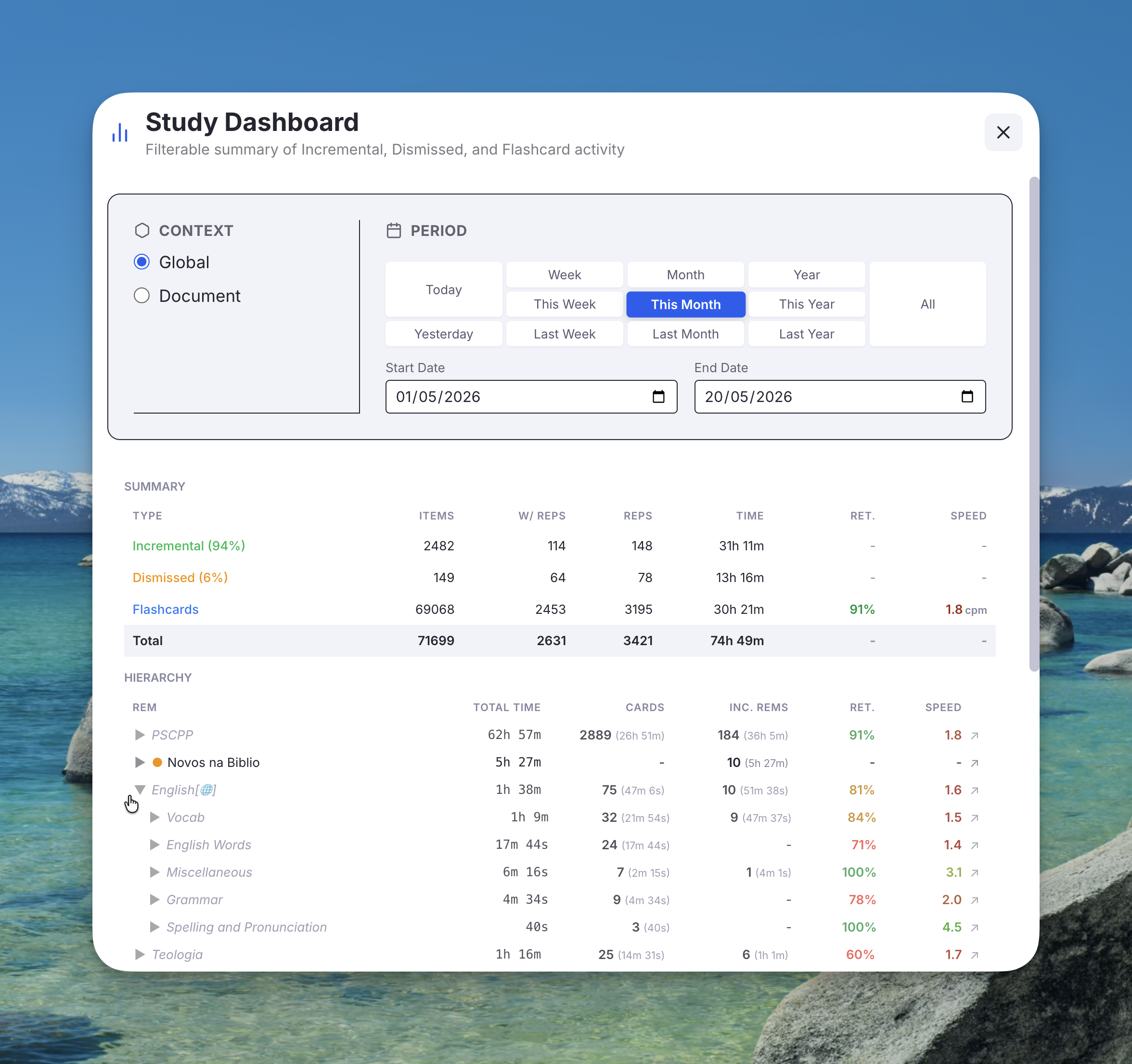
Task: Open the End Date calendar picker icon
Action: click(x=967, y=396)
